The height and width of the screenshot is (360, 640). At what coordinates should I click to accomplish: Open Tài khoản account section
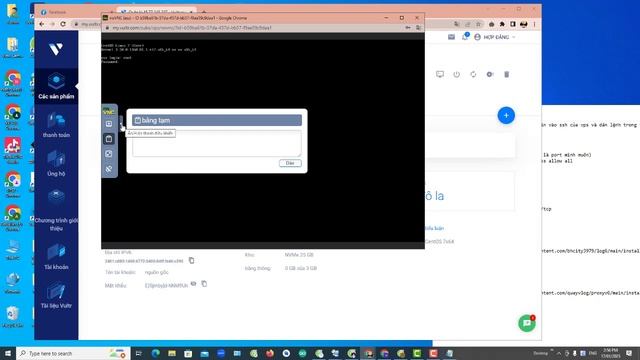[56, 256]
